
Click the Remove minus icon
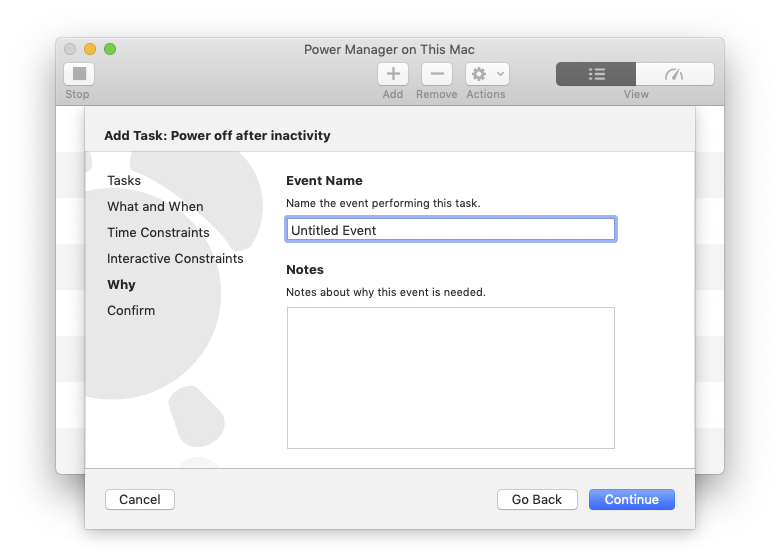(436, 74)
